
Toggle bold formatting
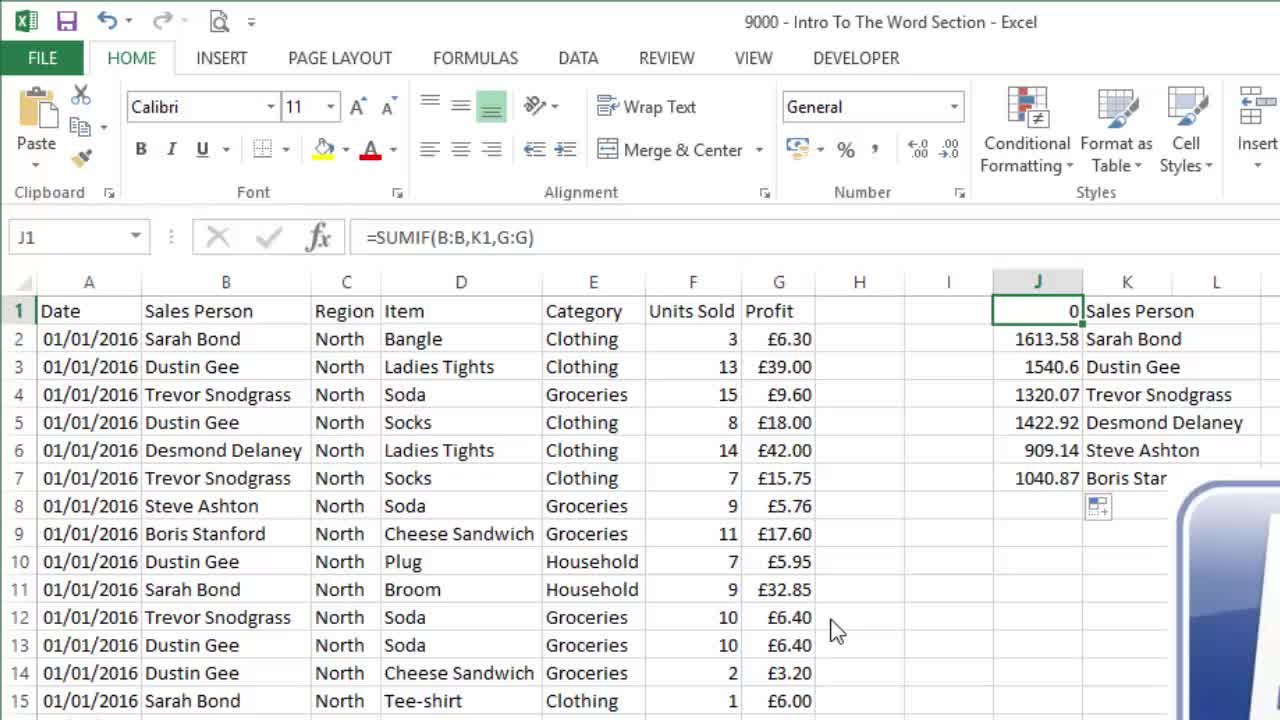(x=141, y=149)
